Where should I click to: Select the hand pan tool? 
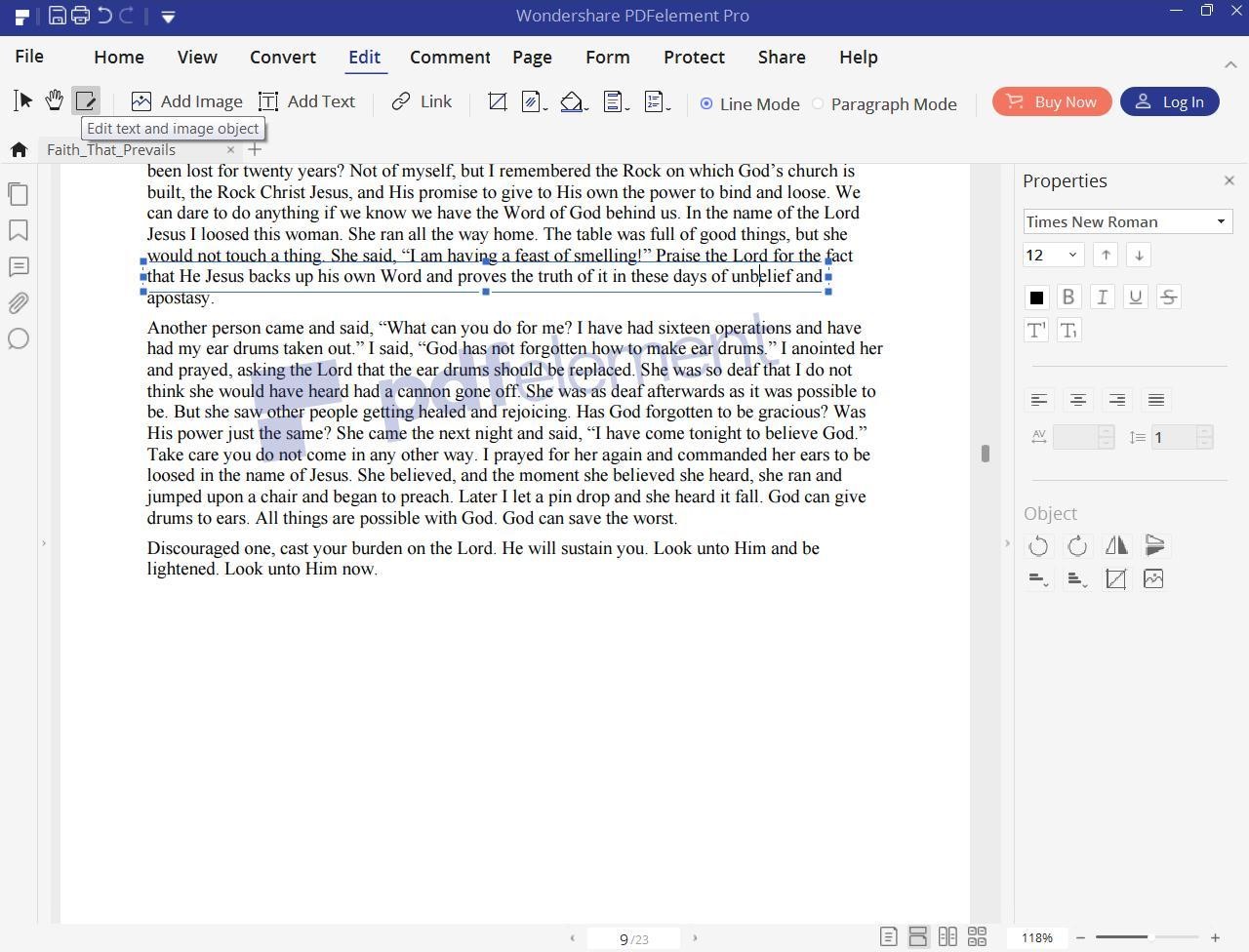[55, 100]
